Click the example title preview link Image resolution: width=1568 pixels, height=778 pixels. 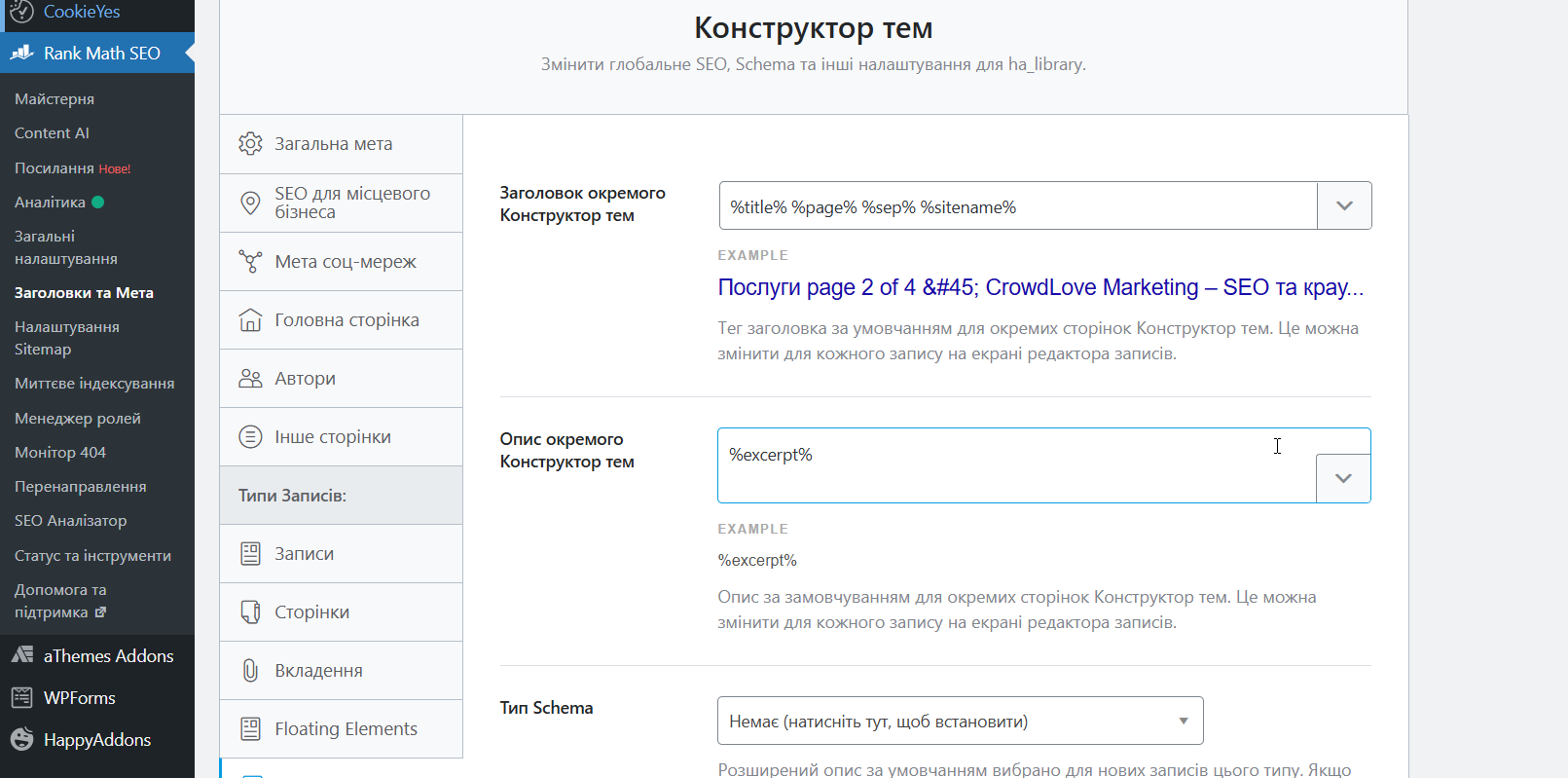pyautogui.click(x=1039, y=287)
